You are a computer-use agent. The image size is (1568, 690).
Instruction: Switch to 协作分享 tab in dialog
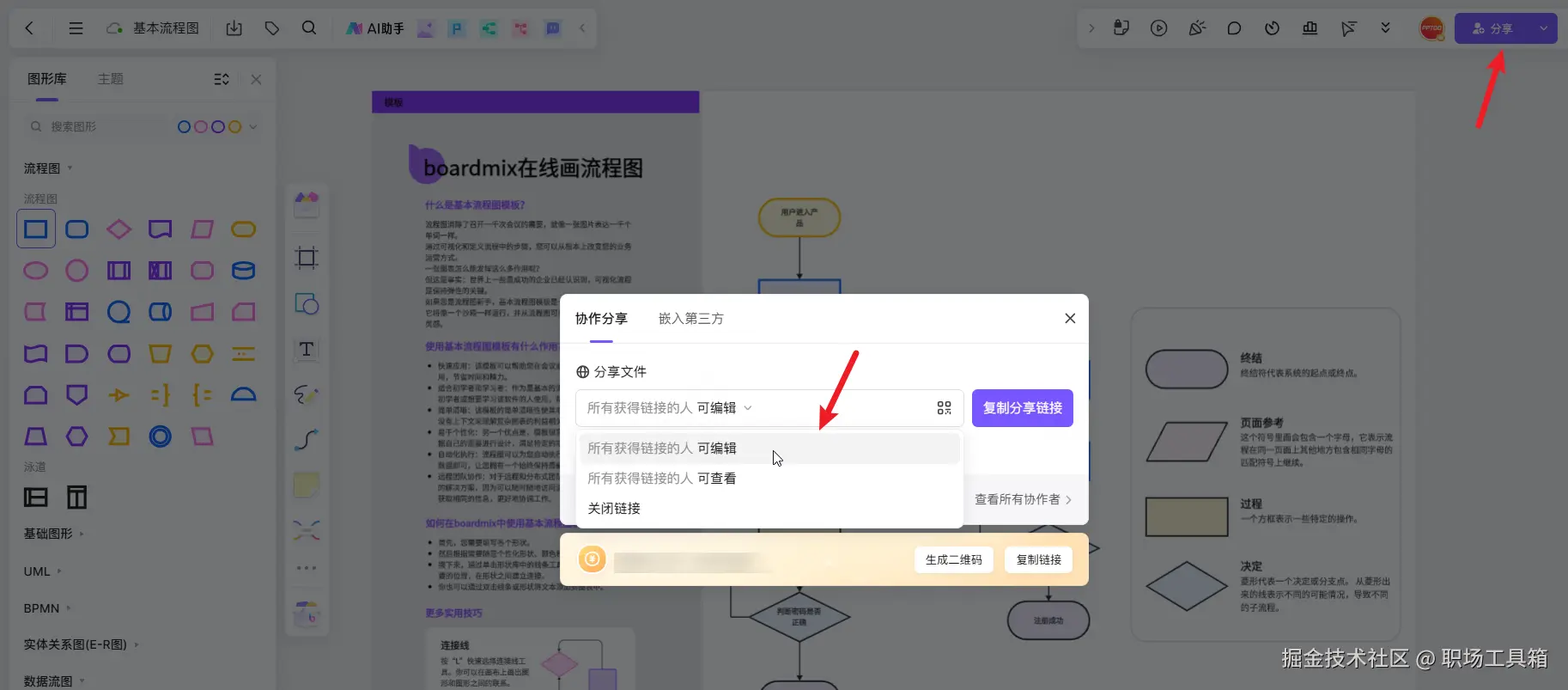click(601, 319)
